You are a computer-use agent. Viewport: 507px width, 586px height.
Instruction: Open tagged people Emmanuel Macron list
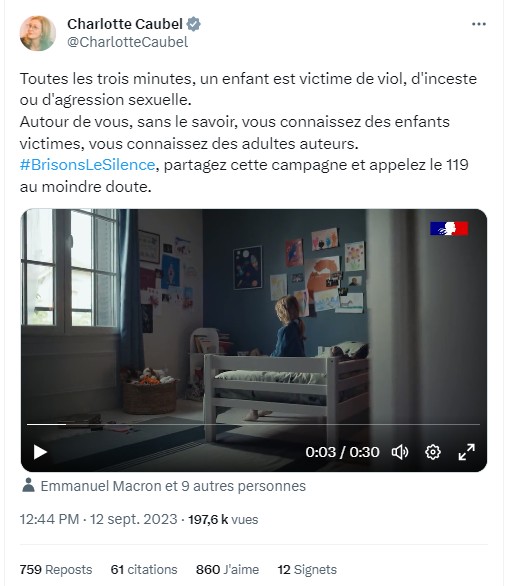pos(173,486)
